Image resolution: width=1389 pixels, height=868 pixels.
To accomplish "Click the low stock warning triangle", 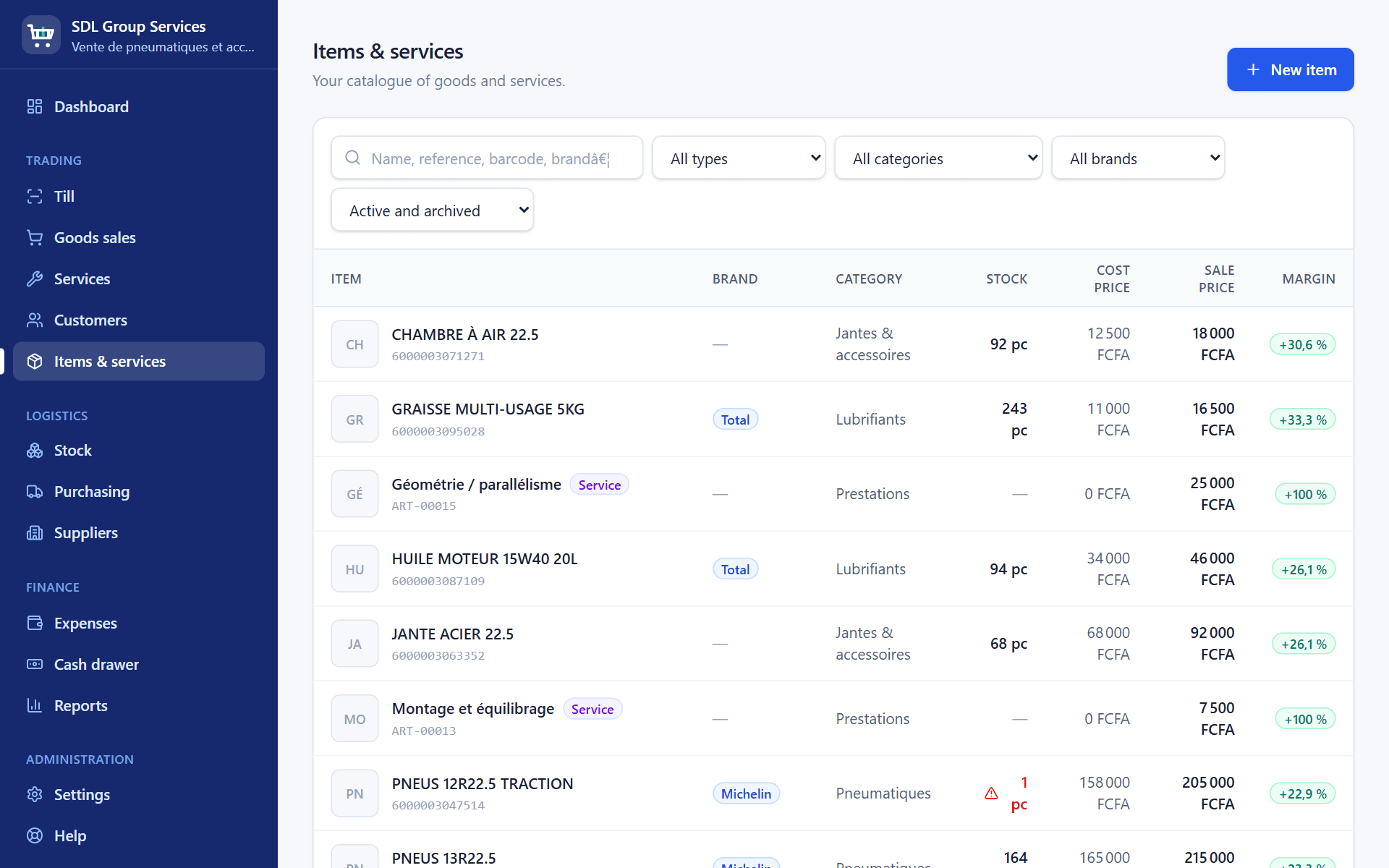I will 991,793.
